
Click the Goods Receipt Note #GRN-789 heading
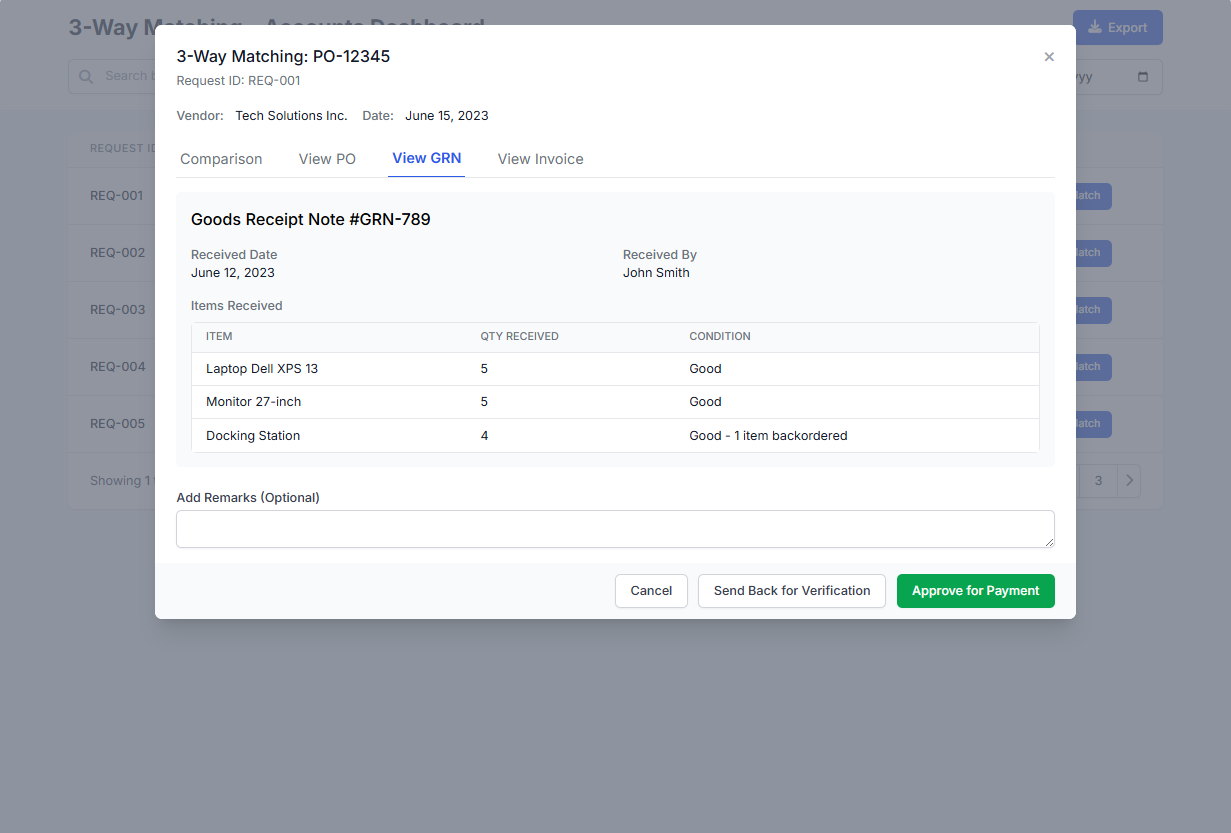pos(311,219)
